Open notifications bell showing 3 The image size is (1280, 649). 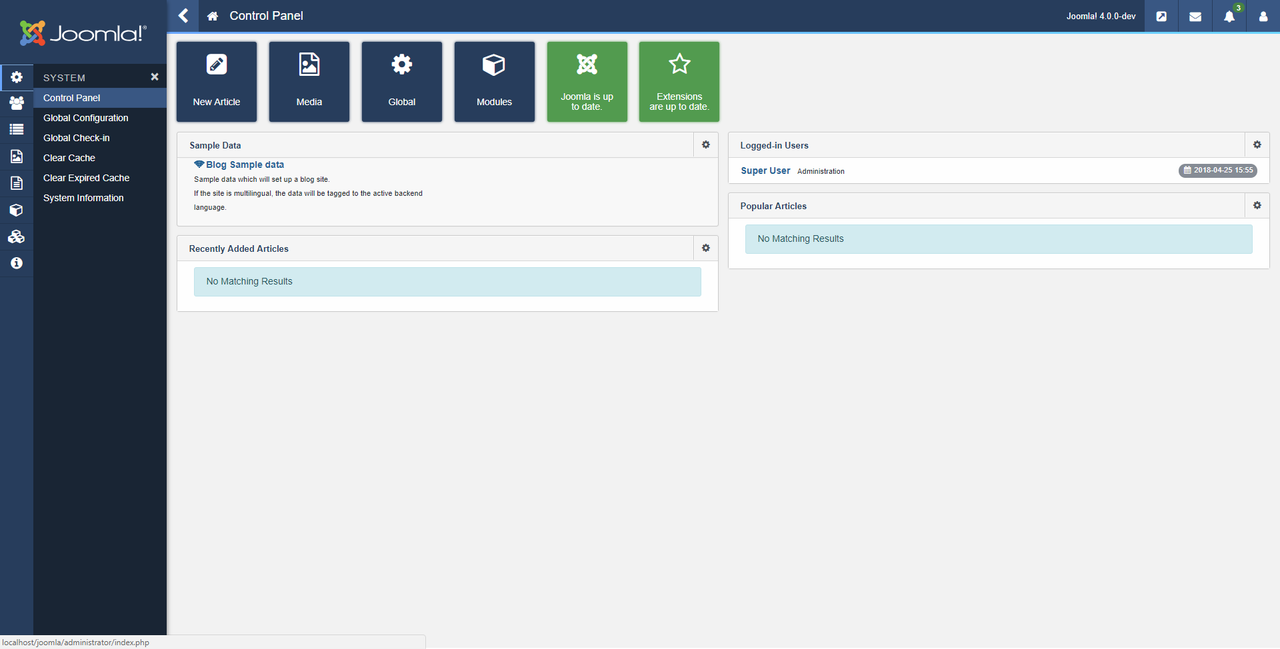[1230, 16]
